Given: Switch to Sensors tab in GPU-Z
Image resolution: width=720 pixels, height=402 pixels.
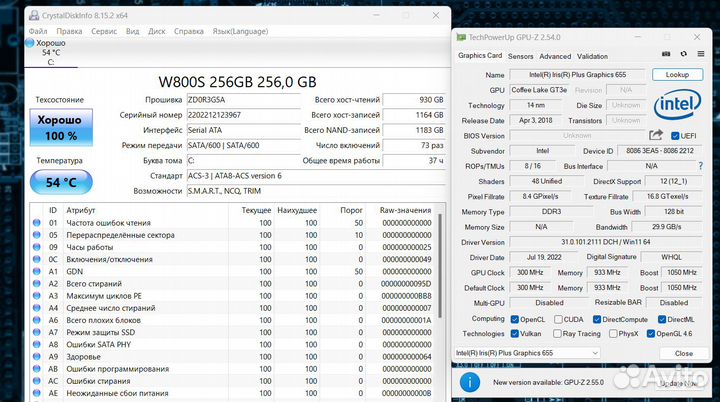Looking at the screenshot, I should click(520, 56).
